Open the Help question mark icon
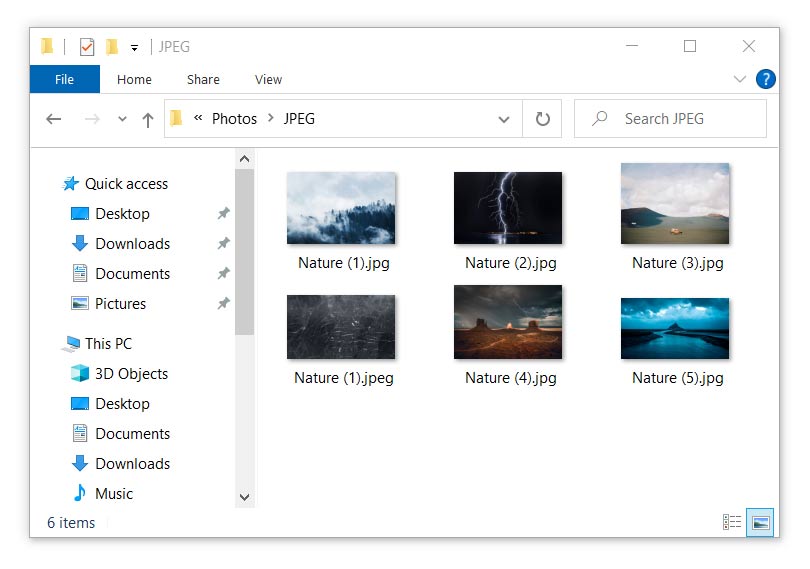810x569 pixels. (766, 79)
